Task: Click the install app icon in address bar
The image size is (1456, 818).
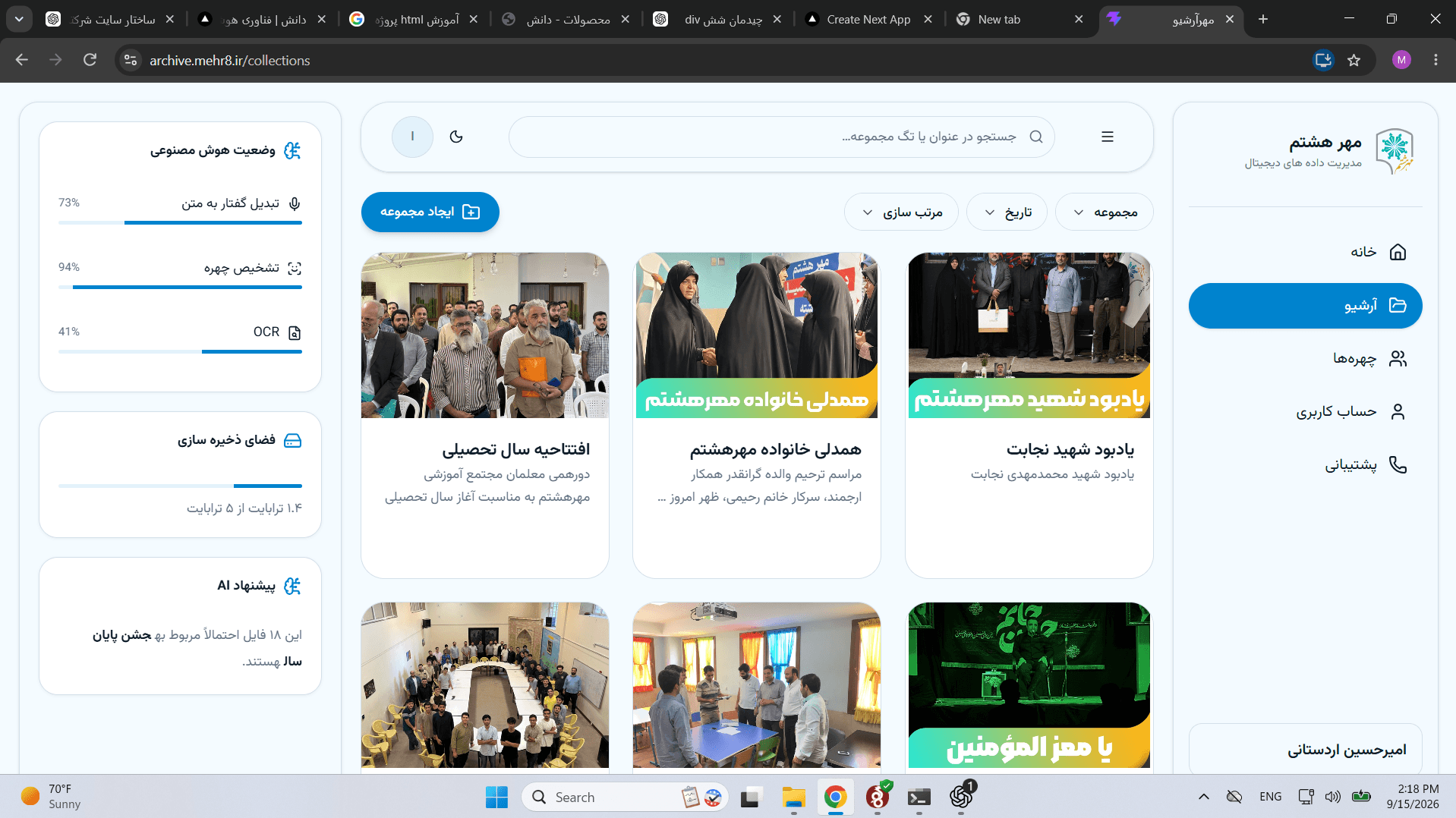Action: click(x=1323, y=60)
